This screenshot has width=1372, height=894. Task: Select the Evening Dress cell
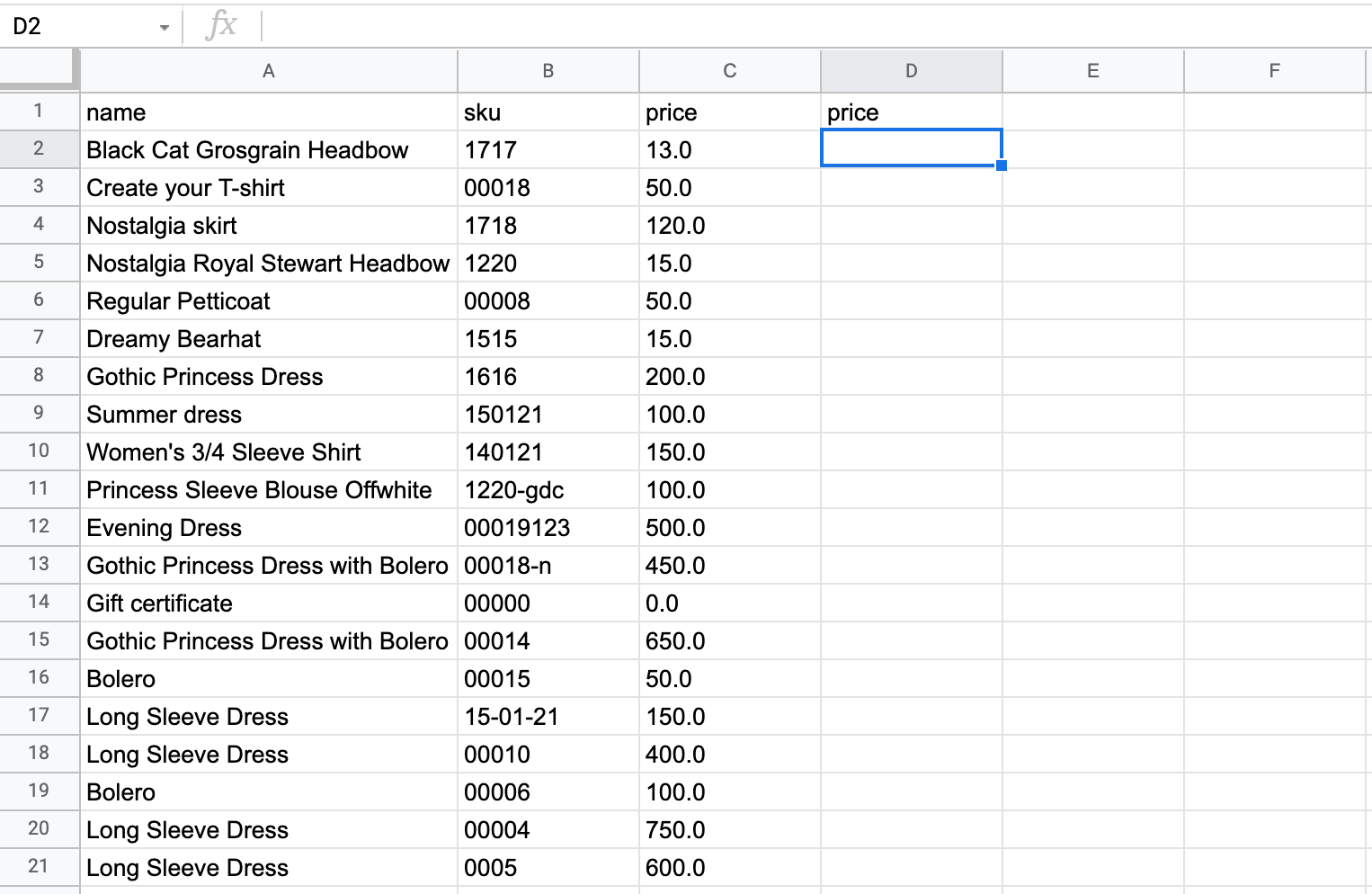click(268, 528)
